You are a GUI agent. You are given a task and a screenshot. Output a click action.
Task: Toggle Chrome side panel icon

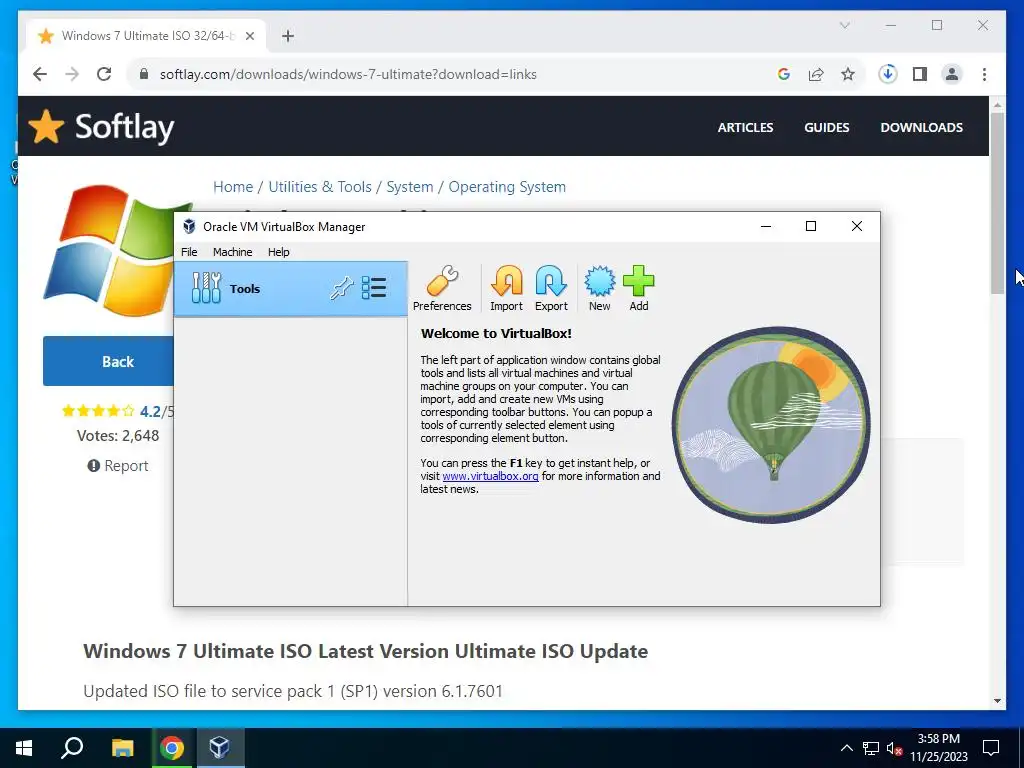tap(920, 74)
